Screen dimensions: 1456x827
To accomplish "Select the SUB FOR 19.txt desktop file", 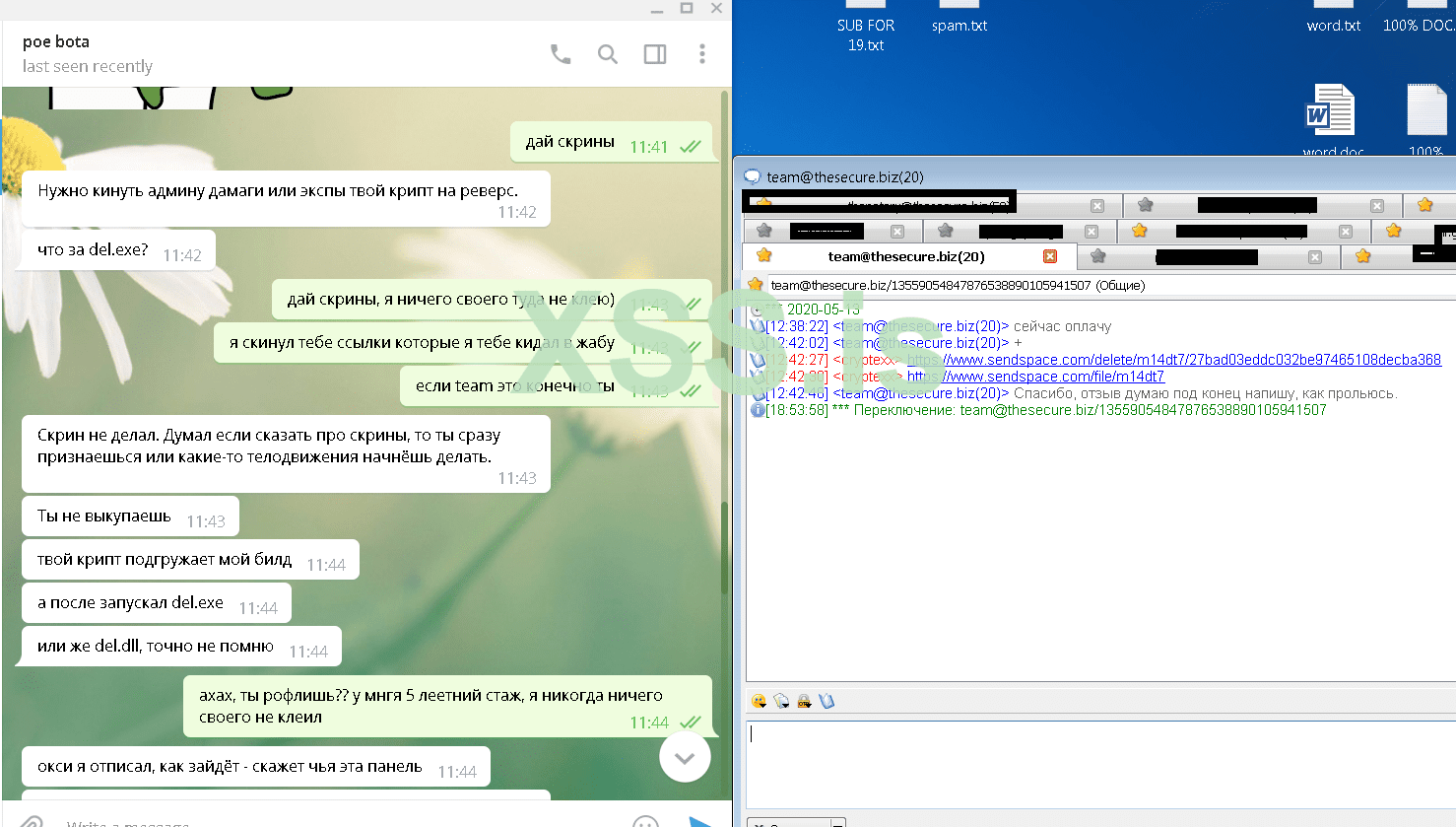I will tap(866, 34).
